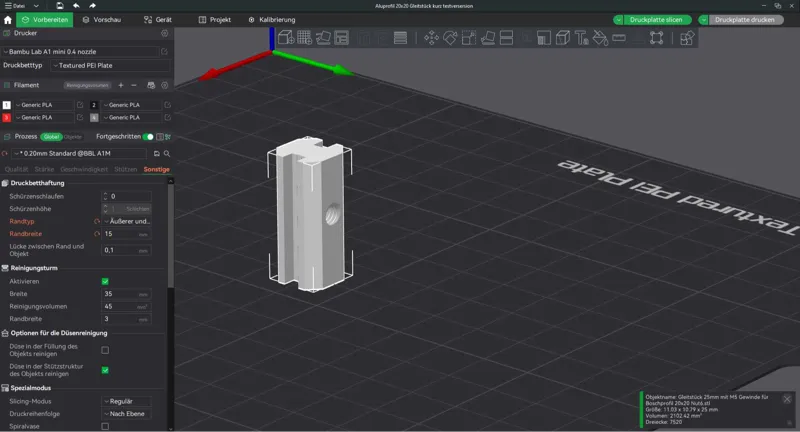Open filament 1 Generic PLA dropdown
The width and height of the screenshot is (800, 432).
click(43, 105)
